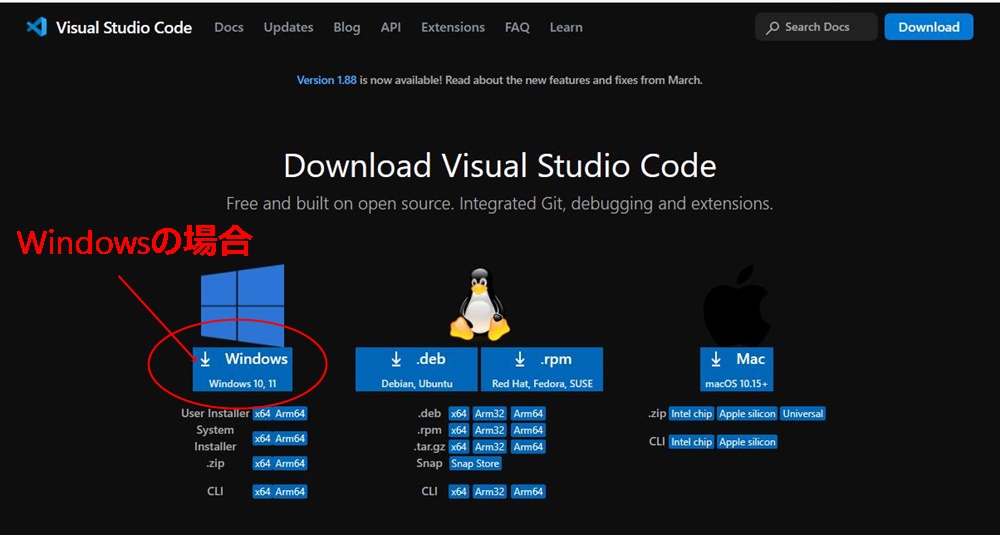Image resolution: width=1000 pixels, height=535 pixels.
Task: Go to the Blog page
Action: (x=346, y=27)
